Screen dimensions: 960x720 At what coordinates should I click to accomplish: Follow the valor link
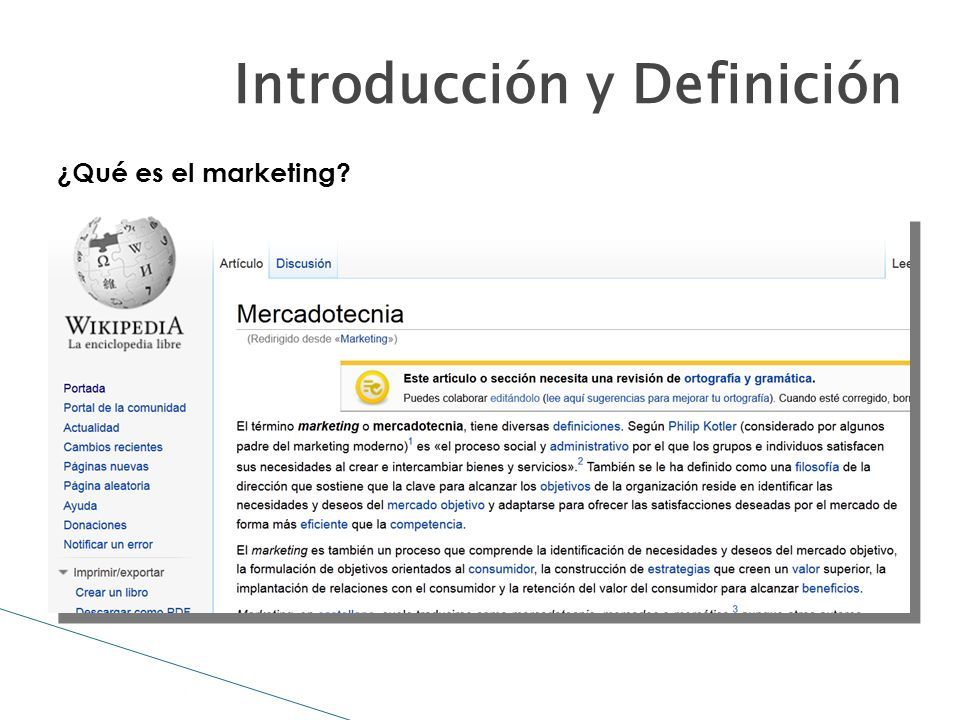tap(806, 569)
